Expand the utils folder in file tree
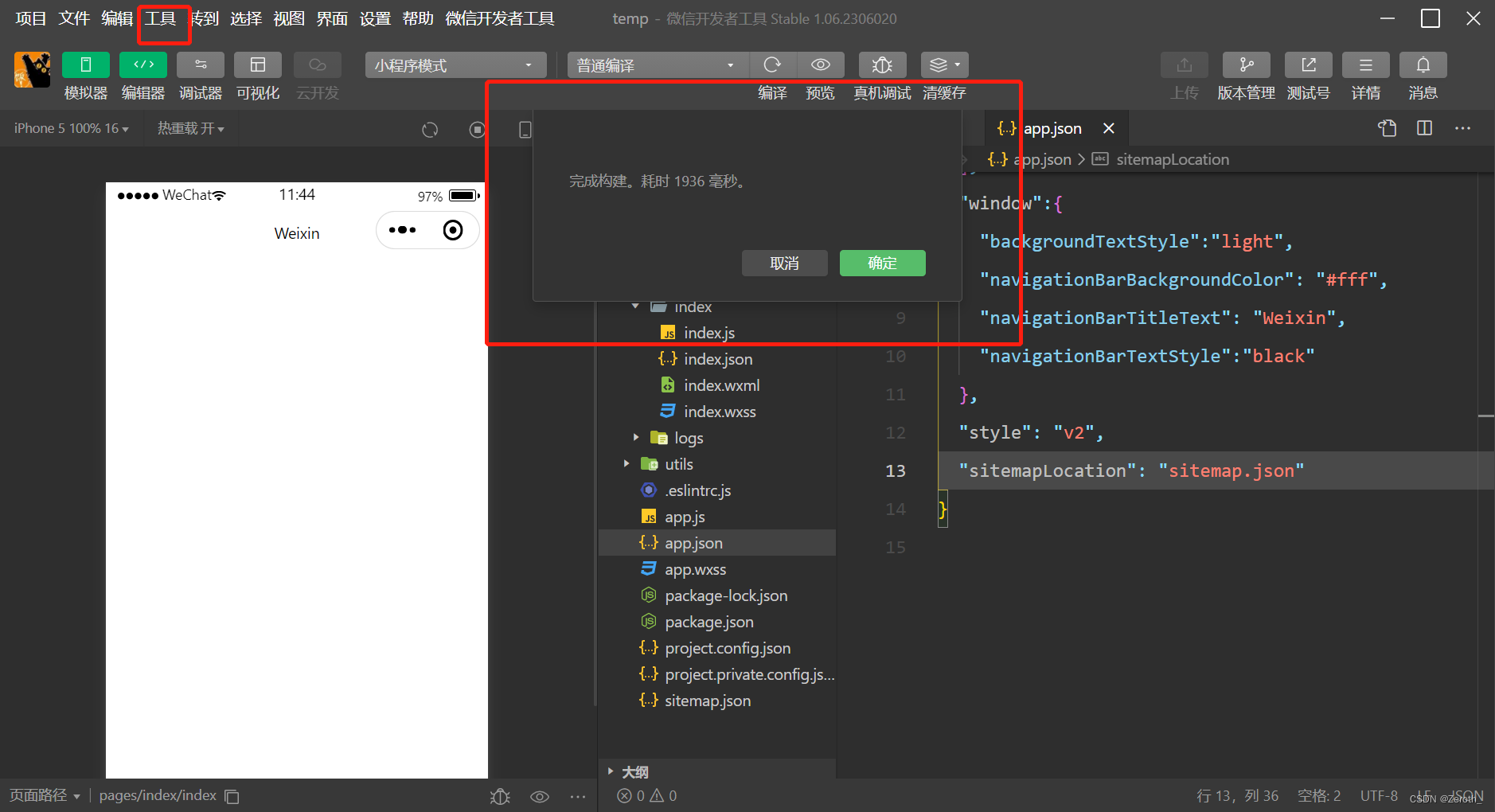 click(x=626, y=463)
